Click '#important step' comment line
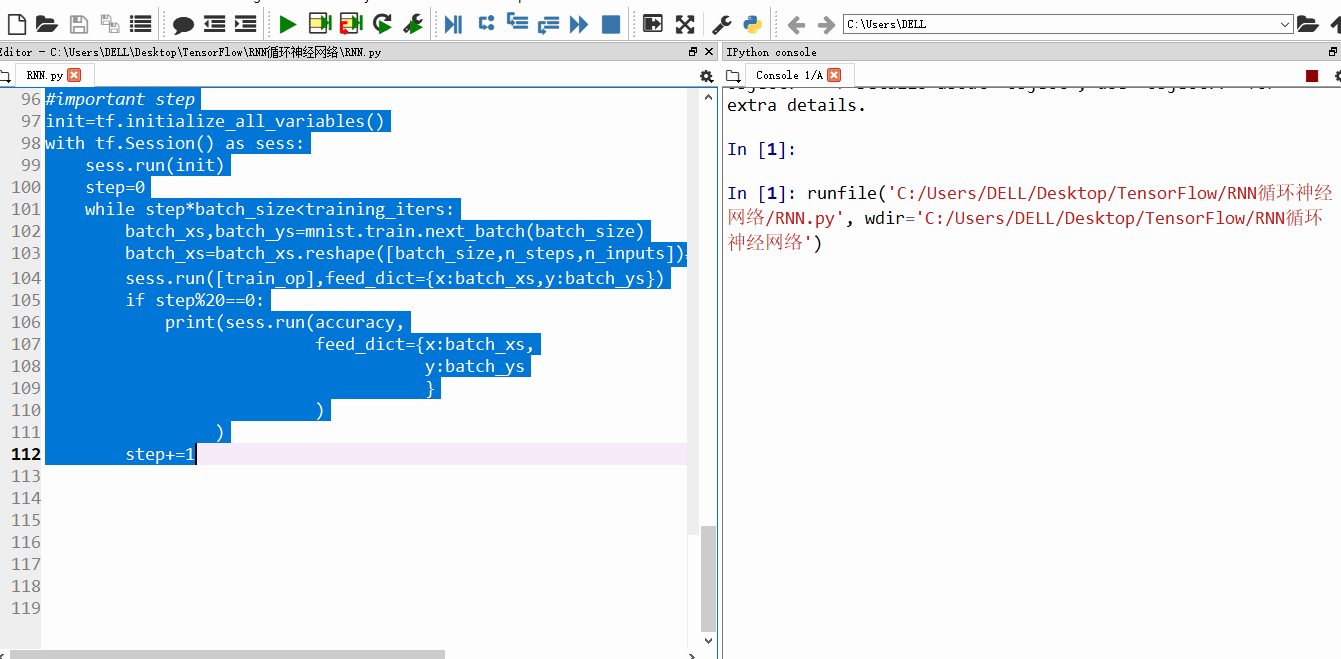 click(120, 99)
